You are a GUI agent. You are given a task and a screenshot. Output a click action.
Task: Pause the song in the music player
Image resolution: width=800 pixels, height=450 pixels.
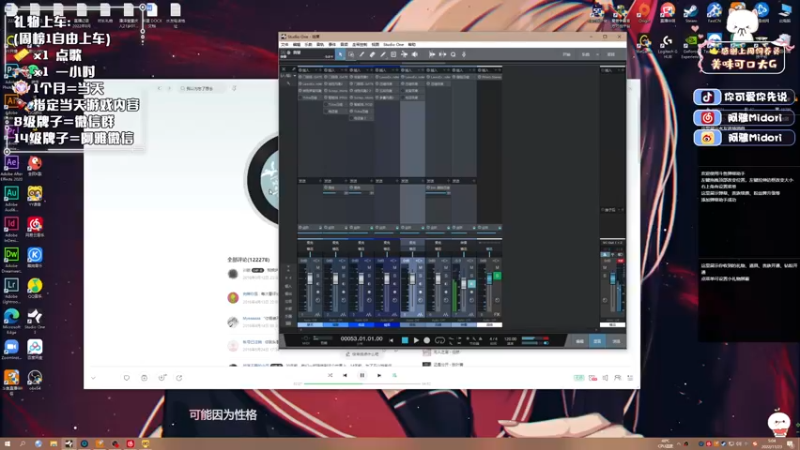362,376
